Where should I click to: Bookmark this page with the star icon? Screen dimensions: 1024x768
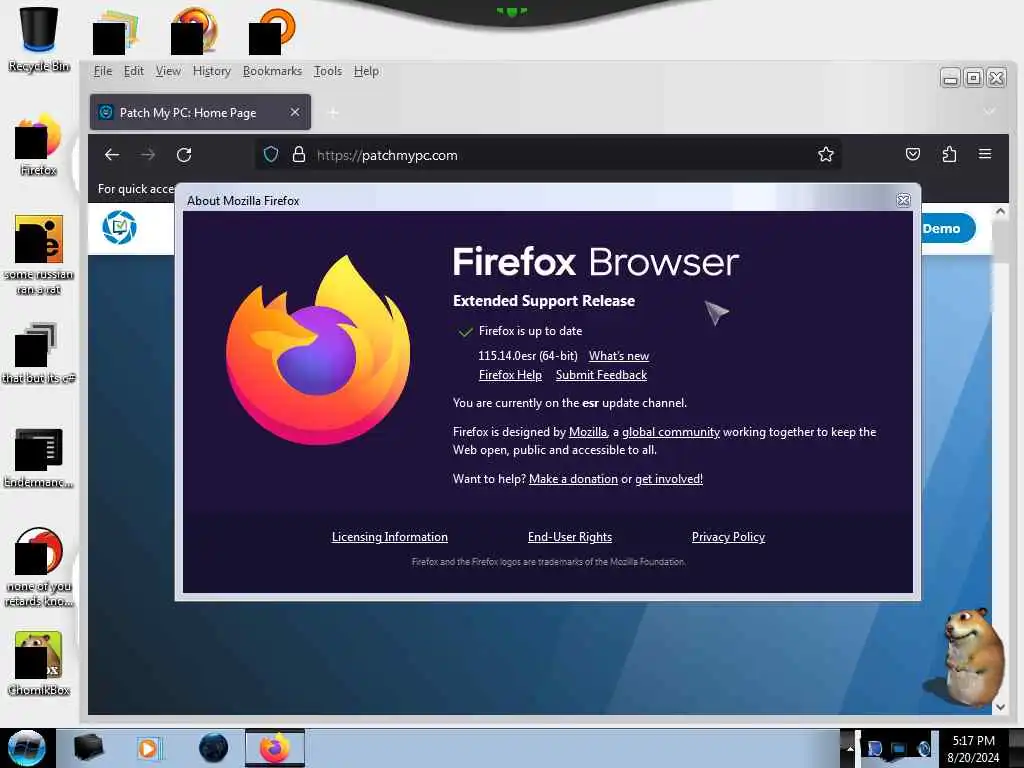click(x=825, y=155)
